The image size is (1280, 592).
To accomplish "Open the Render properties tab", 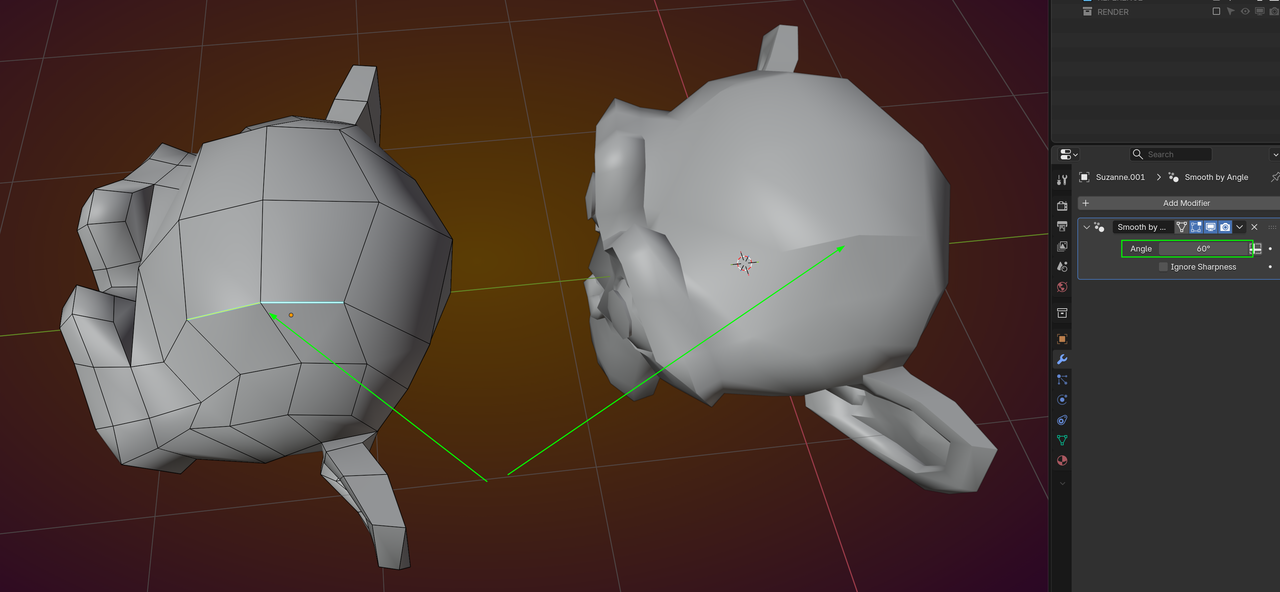I will click(1062, 206).
